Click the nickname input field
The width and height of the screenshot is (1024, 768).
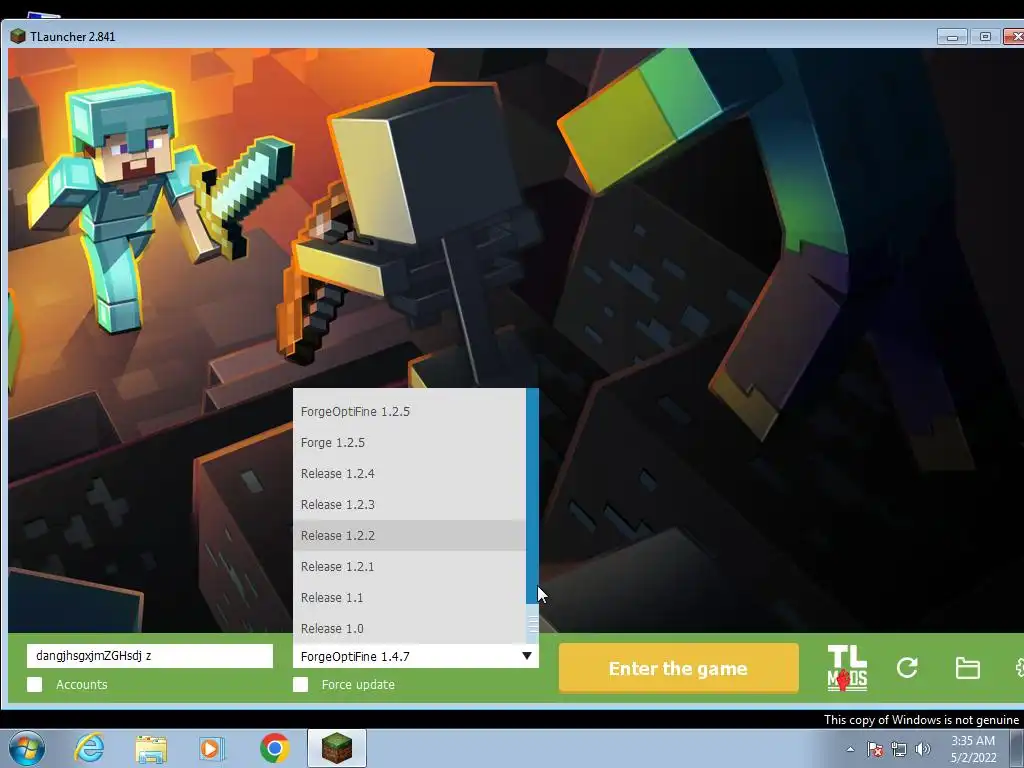150,656
